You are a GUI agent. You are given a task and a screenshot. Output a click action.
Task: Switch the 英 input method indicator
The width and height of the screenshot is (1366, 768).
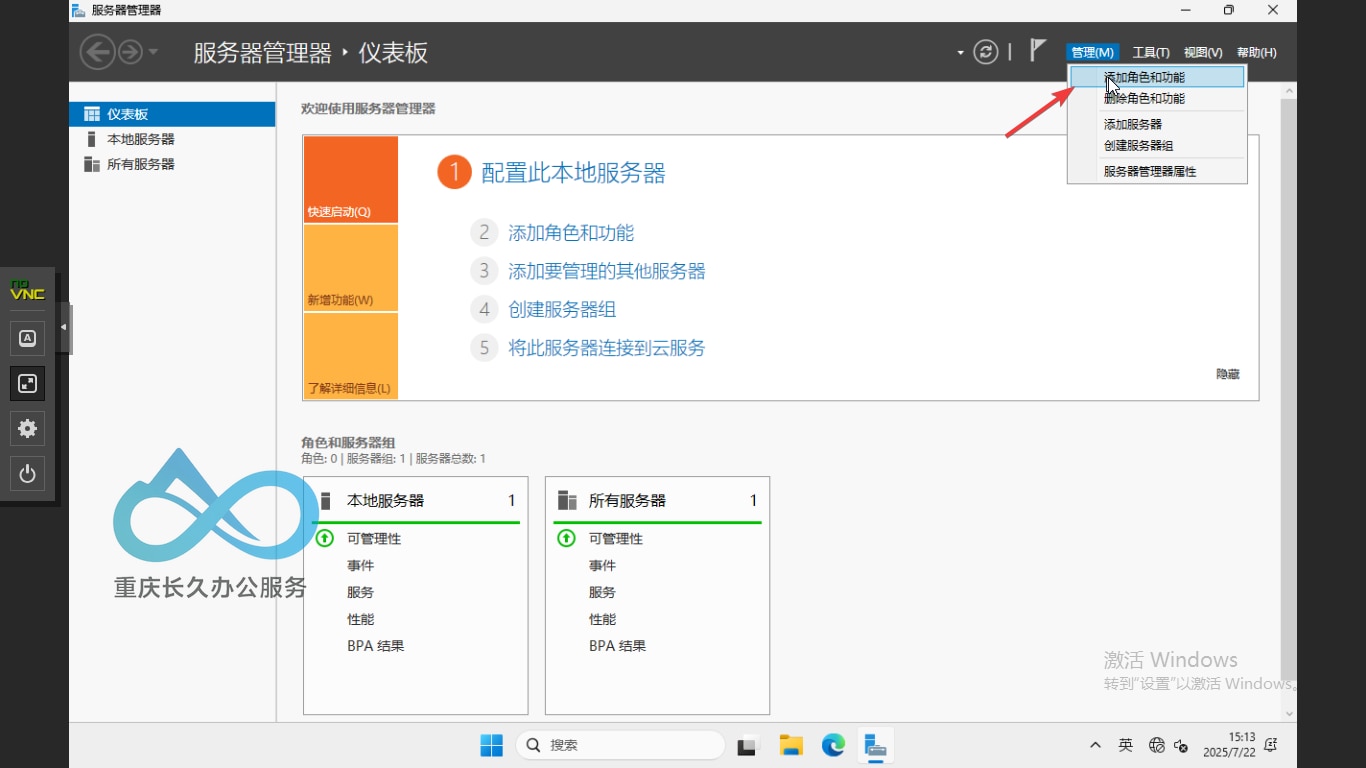click(x=1126, y=745)
